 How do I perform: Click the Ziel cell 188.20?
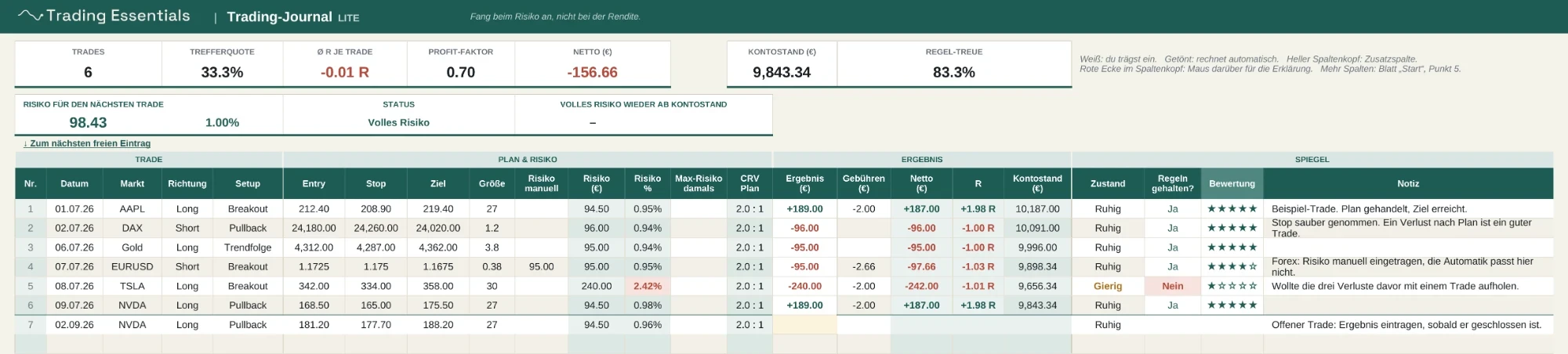click(437, 324)
